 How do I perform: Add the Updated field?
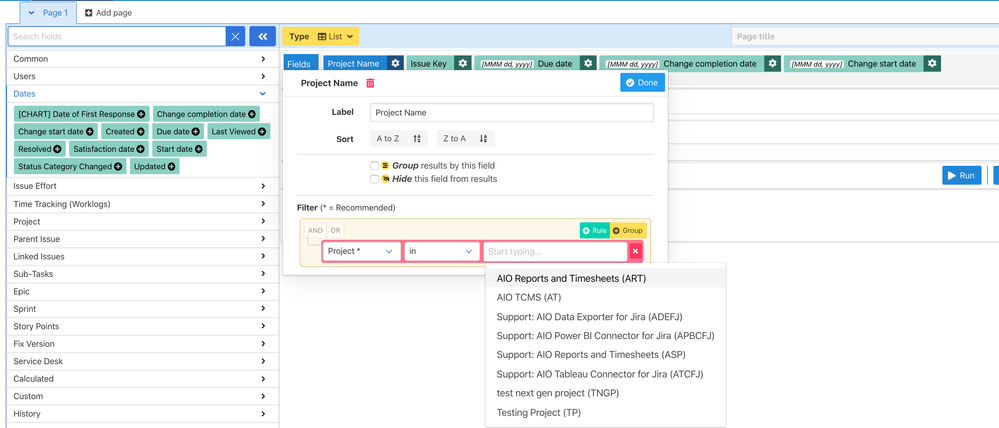tap(155, 166)
